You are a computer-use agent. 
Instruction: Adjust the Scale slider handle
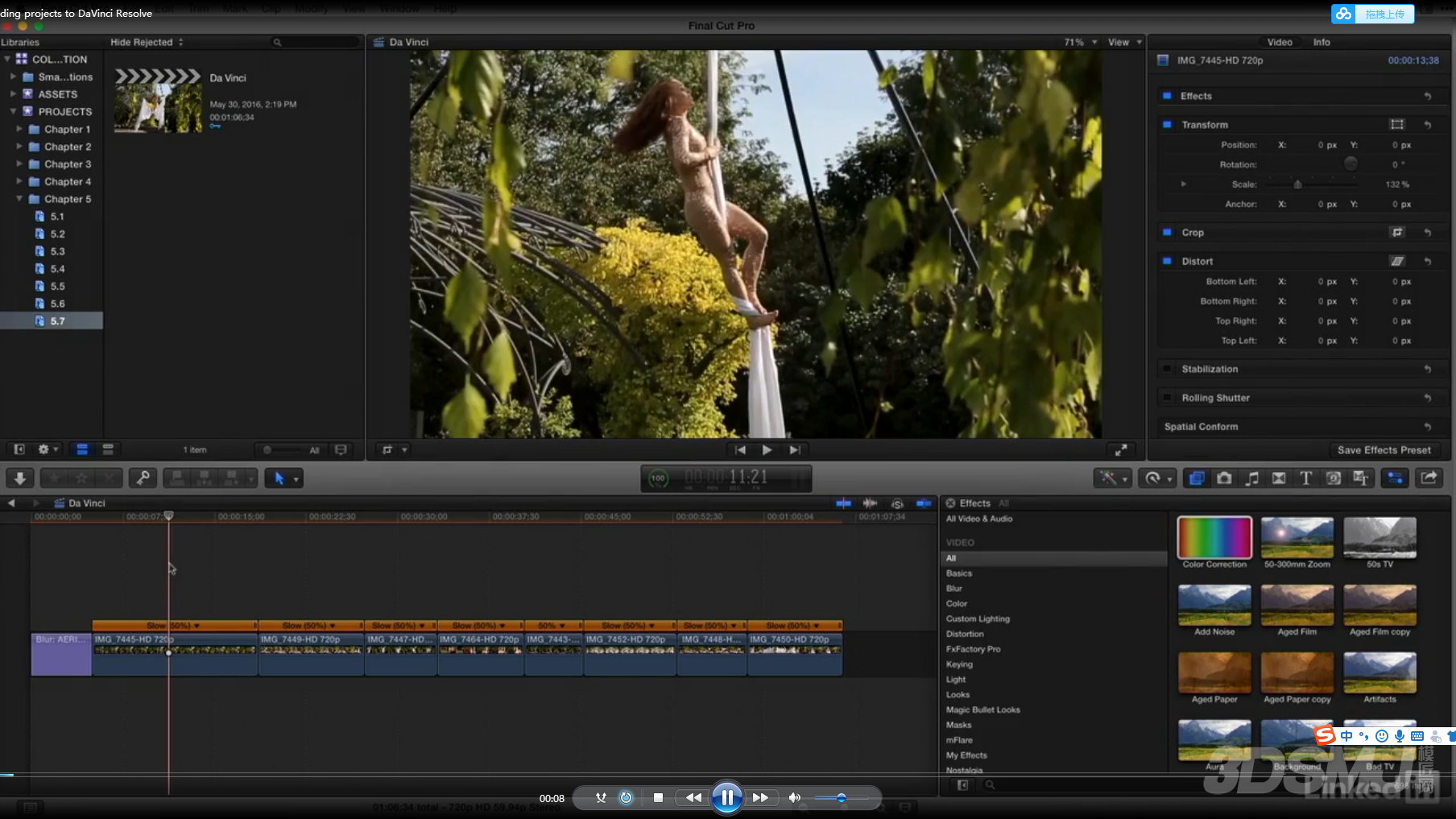1297,184
